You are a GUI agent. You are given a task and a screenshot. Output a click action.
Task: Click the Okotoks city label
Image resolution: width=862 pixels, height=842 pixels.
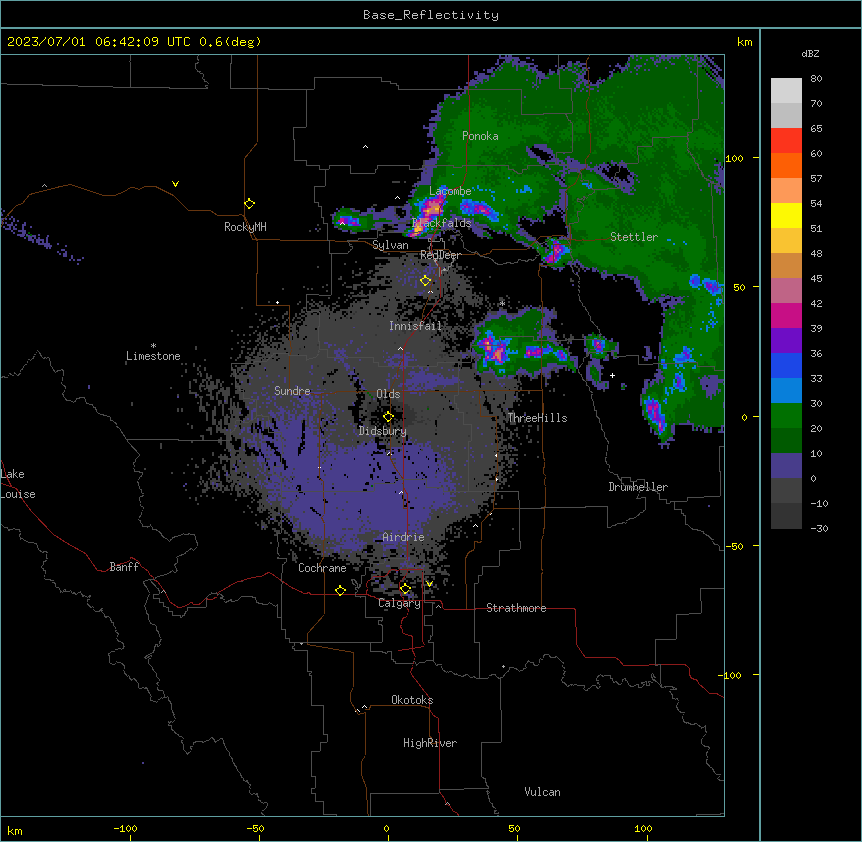pos(412,700)
